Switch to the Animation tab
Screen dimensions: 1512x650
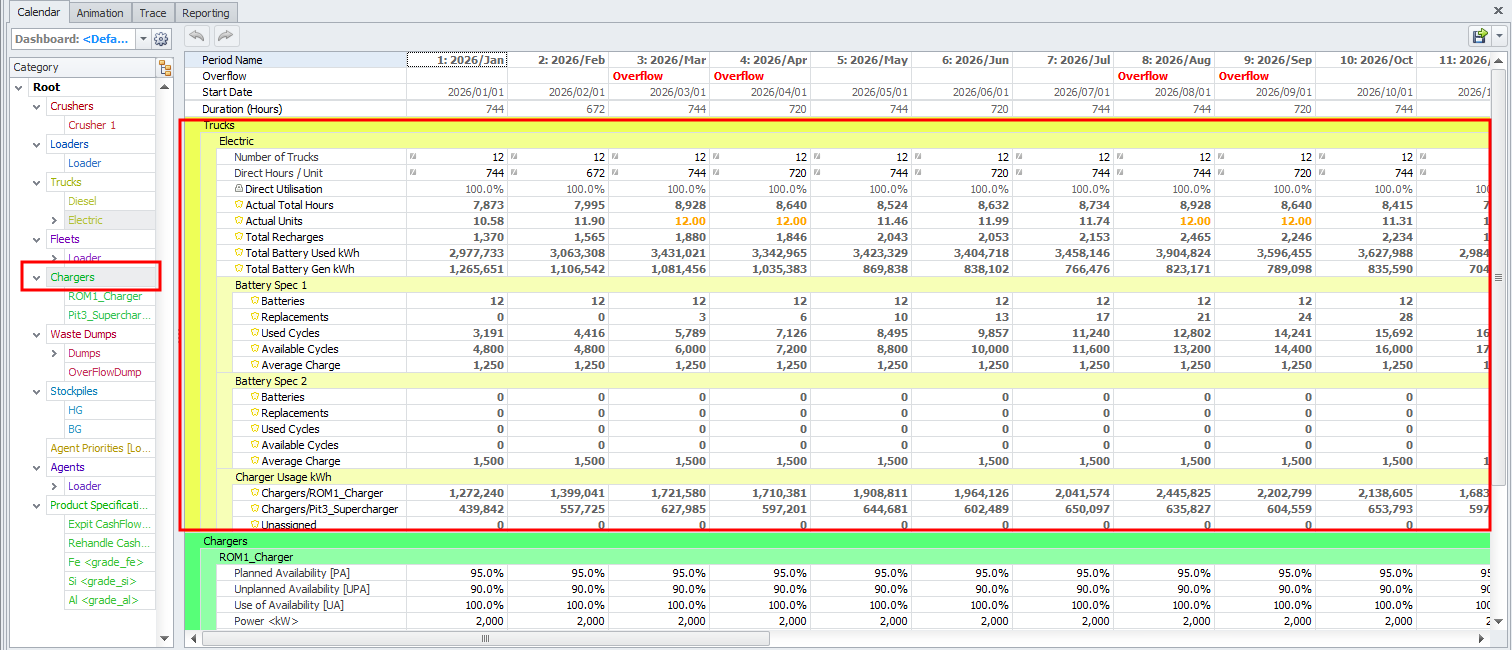tap(100, 13)
